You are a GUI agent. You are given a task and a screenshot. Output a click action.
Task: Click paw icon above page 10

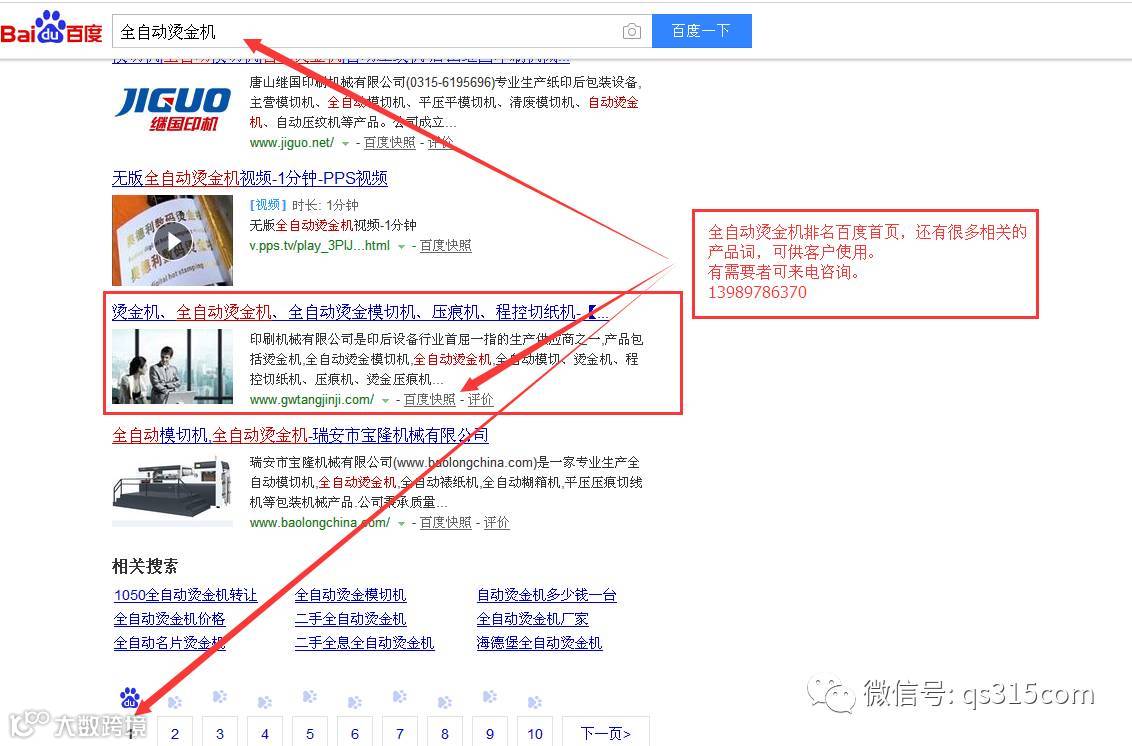point(535,701)
